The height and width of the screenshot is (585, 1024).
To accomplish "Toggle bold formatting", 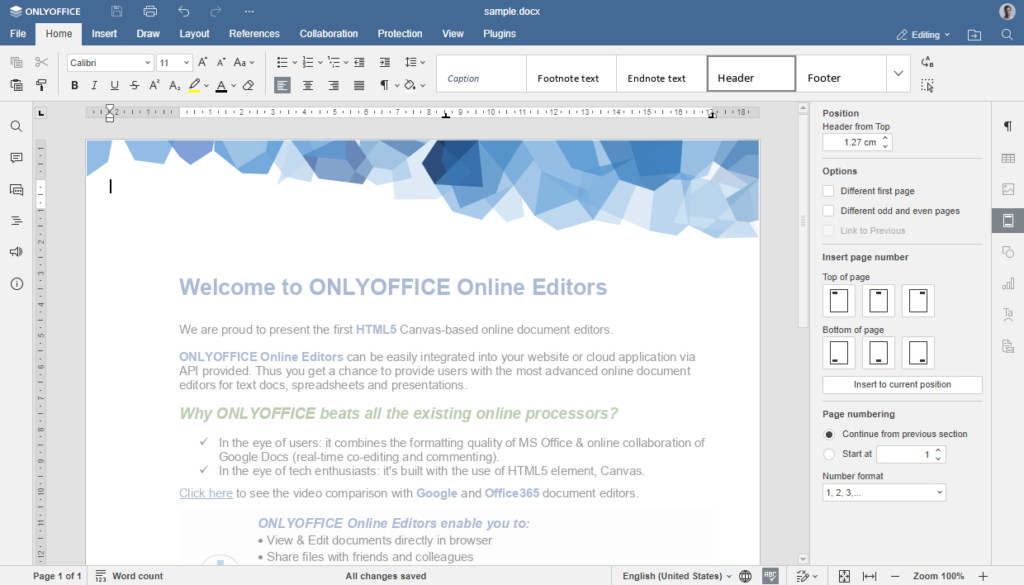I will (74, 85).
